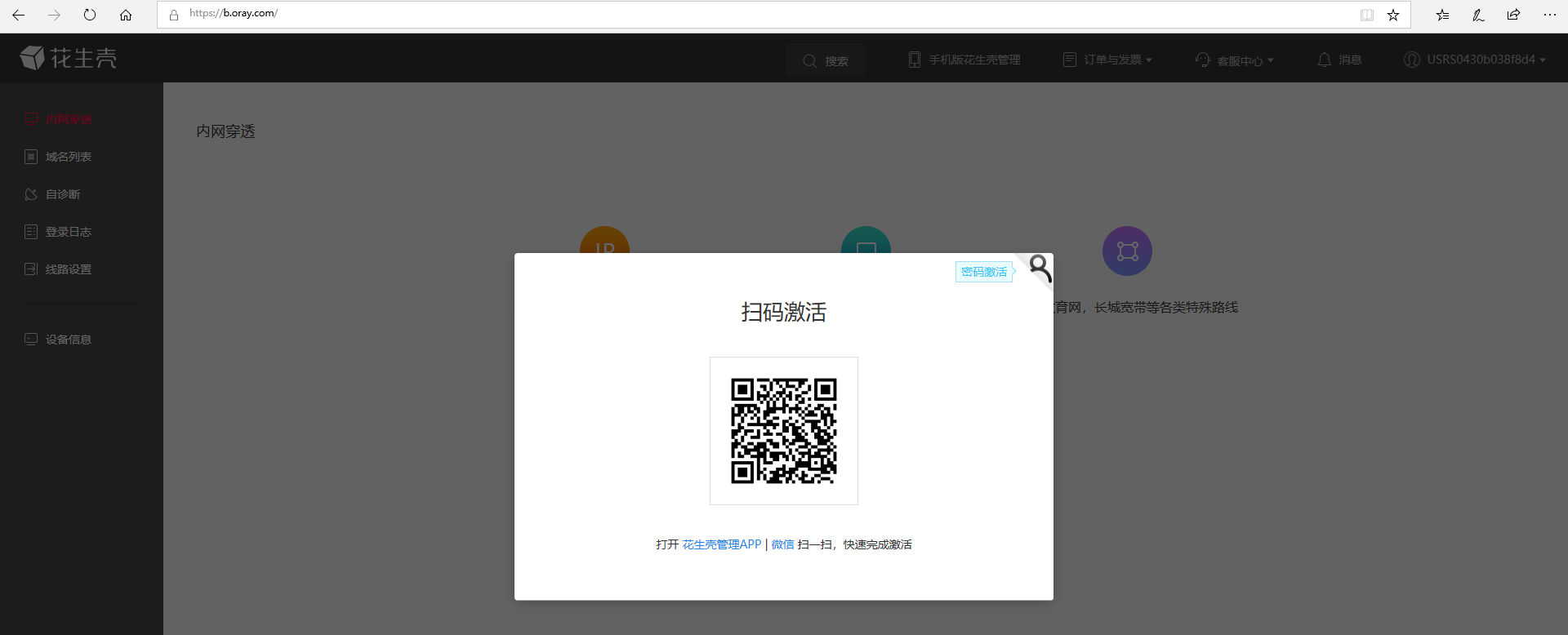Click the 搜索 search box in header

coord(826,60)
